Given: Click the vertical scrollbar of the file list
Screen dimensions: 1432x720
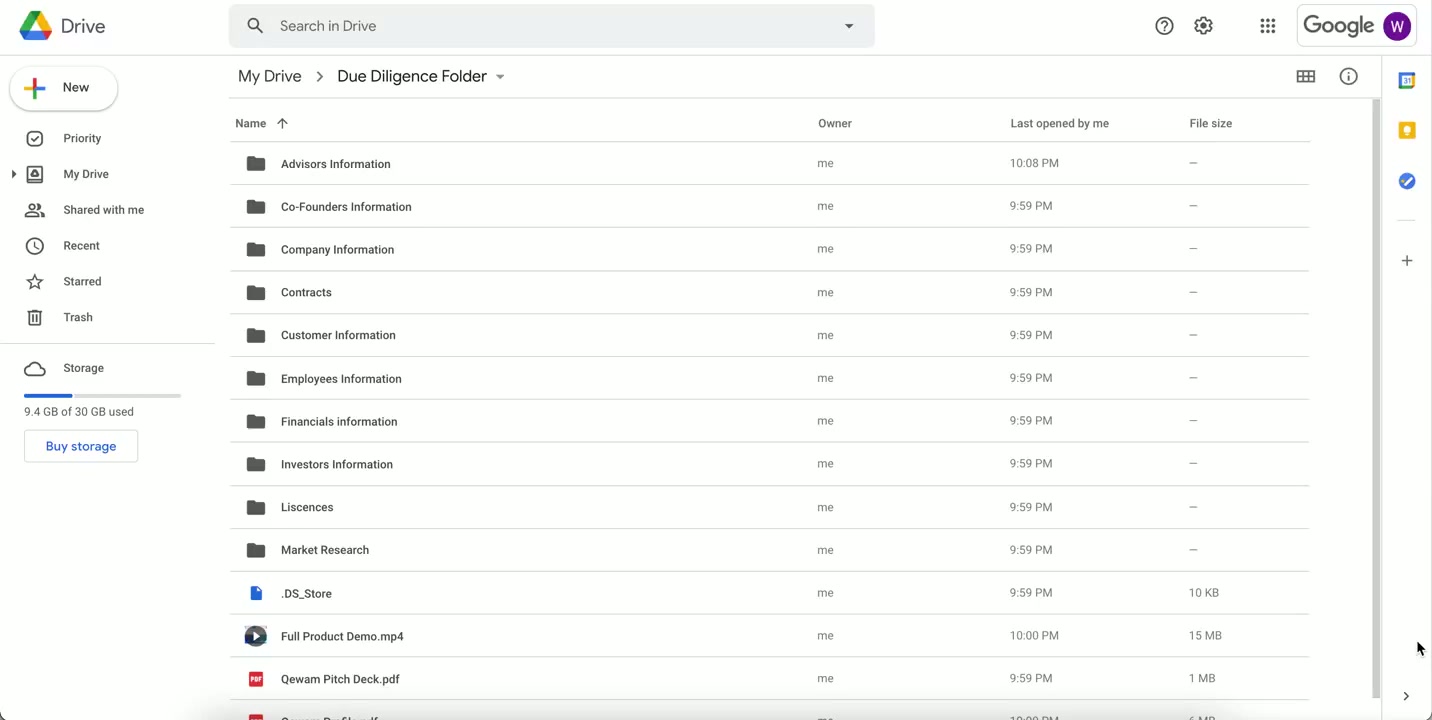Looking at the screenshot, I should point(1376,398).
